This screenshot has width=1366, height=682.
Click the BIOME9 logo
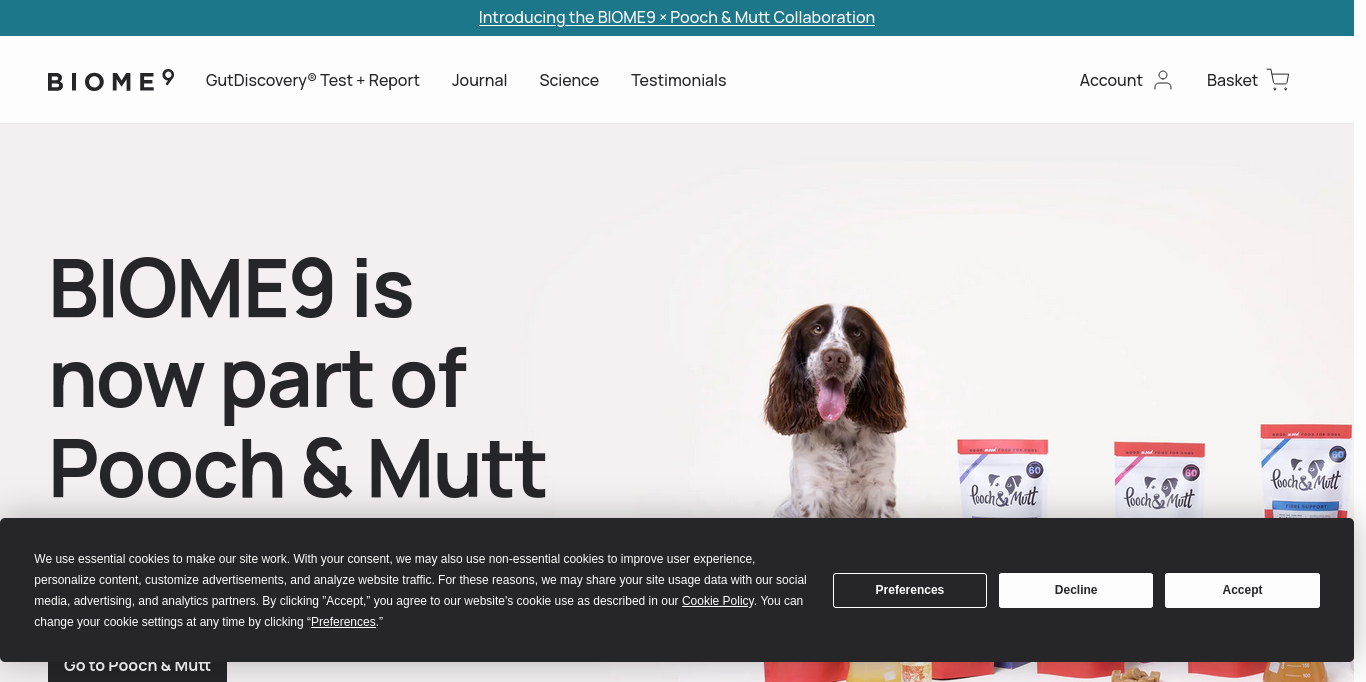click(x=111, y=80)
